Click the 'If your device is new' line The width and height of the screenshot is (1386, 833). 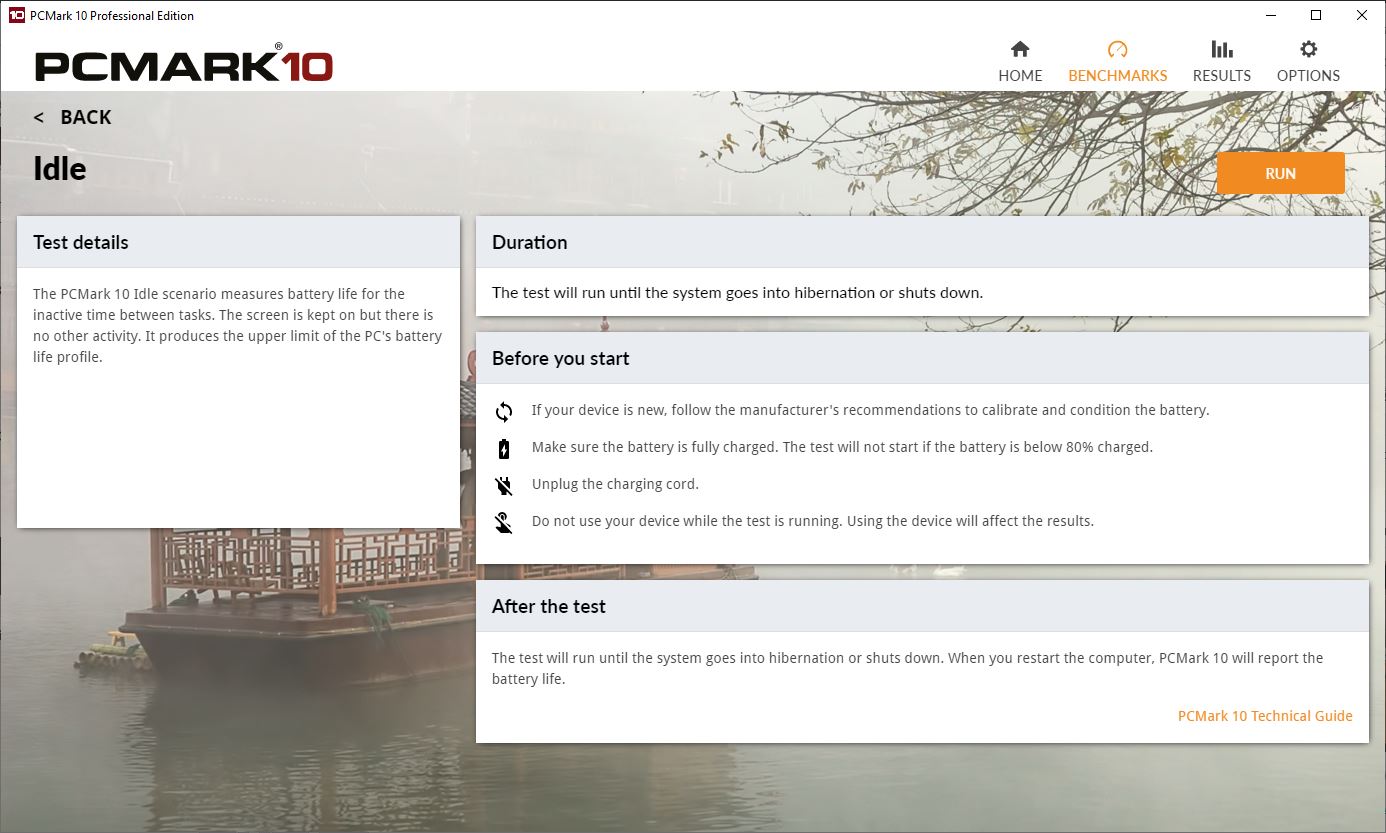point(870,410)
